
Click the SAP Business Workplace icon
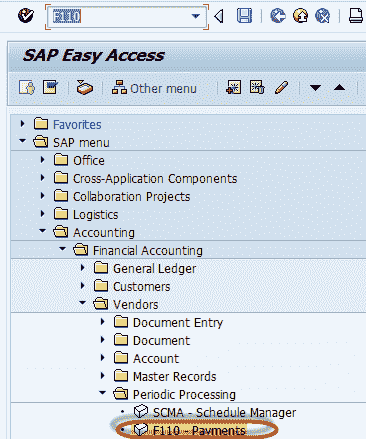[x=85, y=88]
